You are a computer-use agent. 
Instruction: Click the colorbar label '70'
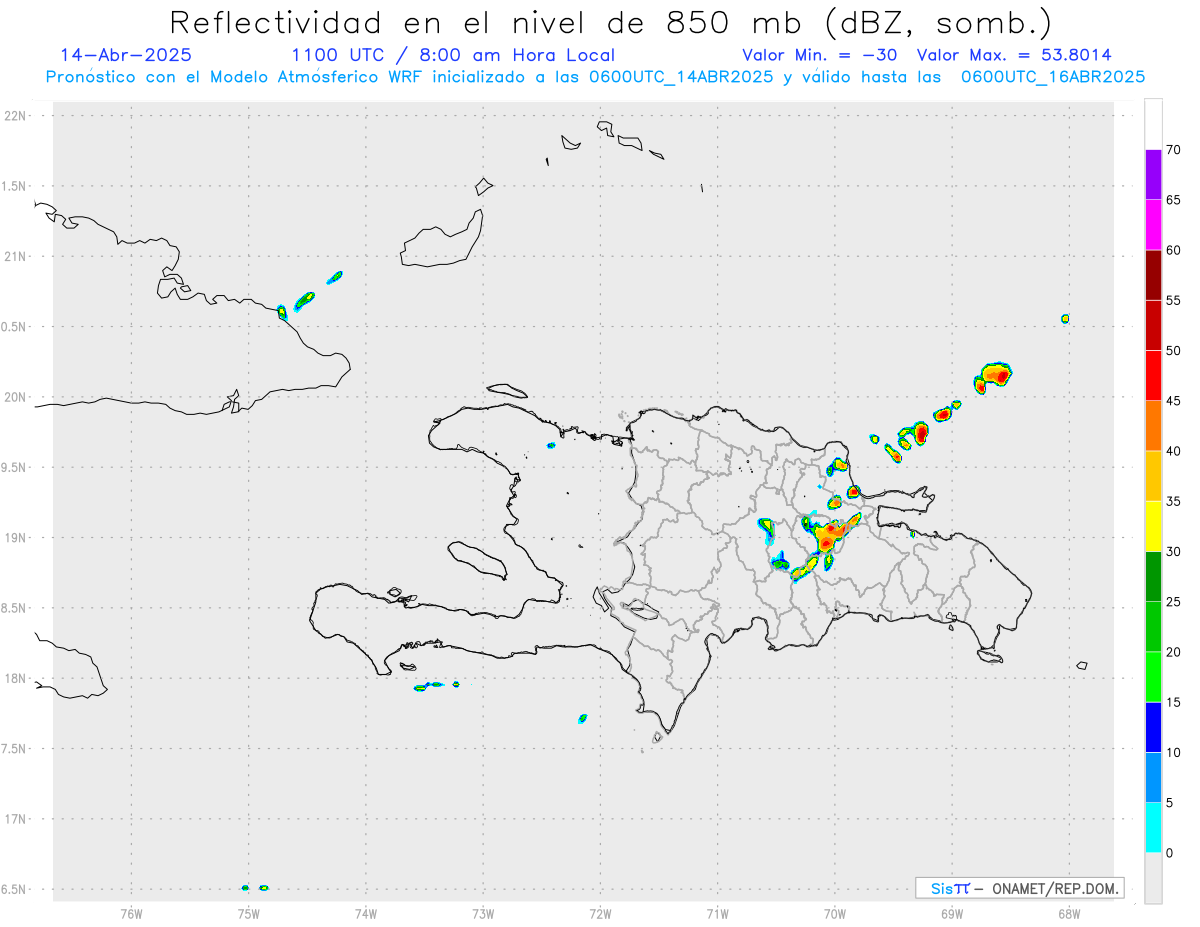pyautogui.click(x=1173, y=150)
